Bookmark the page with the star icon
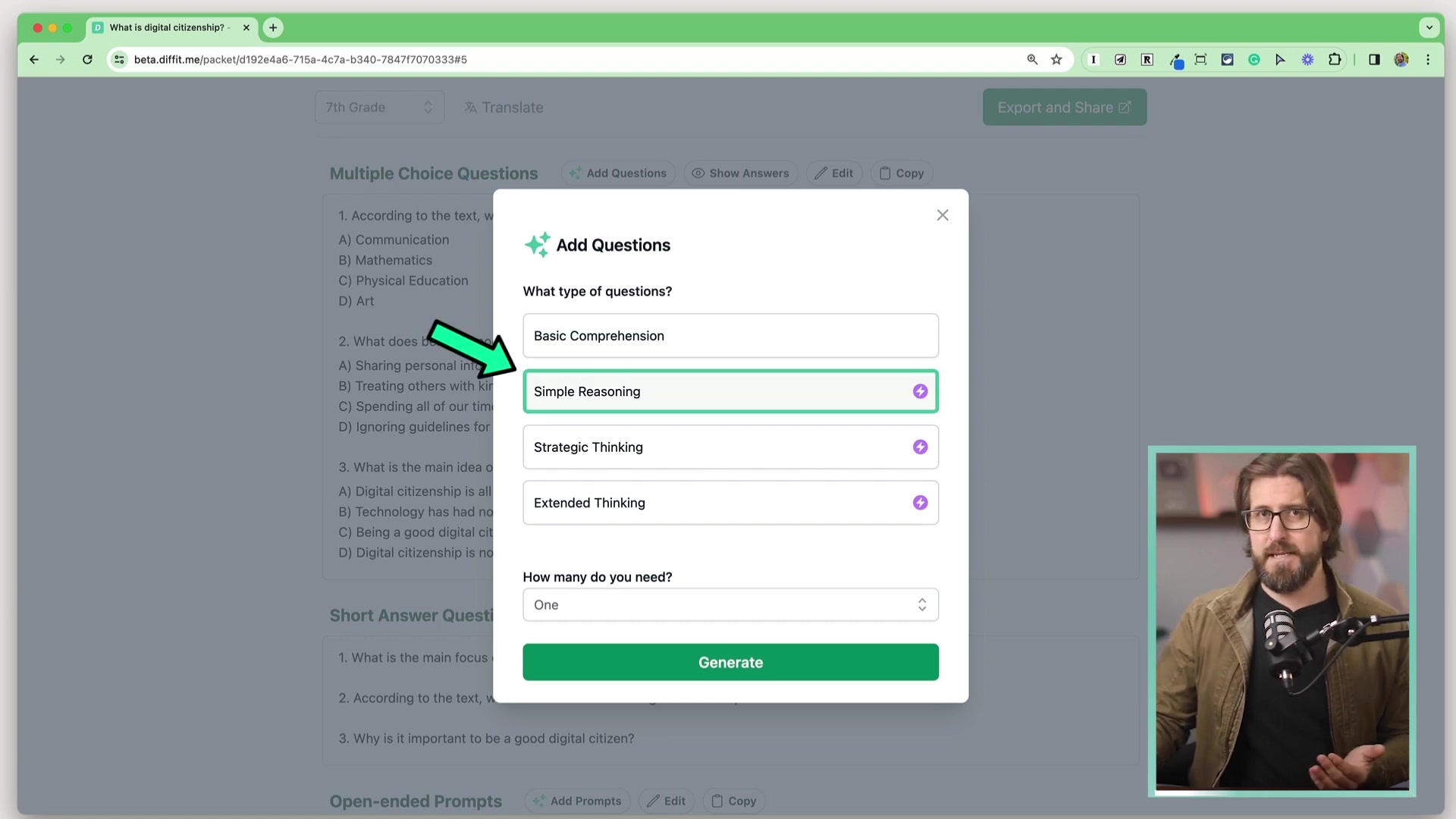The image size is (1456, 819). coord(1056,59)
